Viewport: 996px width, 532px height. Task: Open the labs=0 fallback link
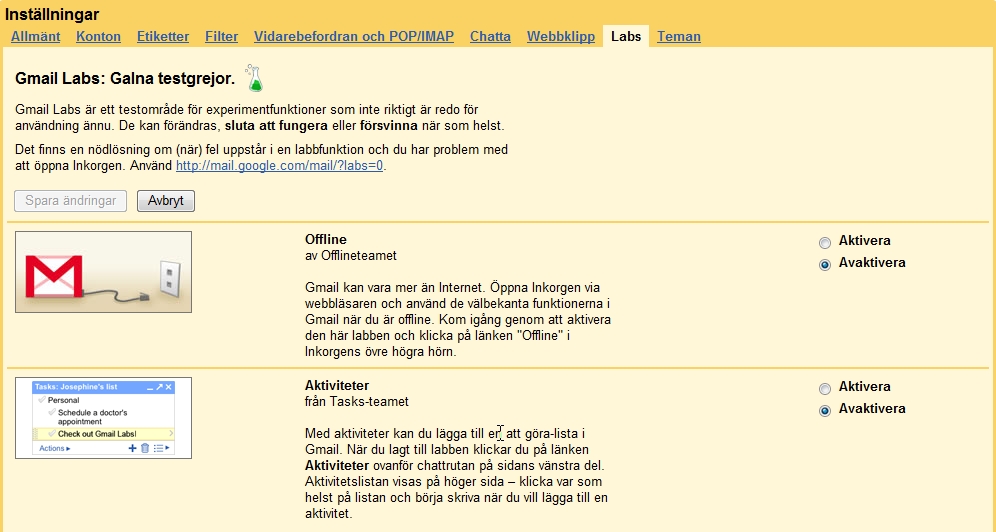(279, 166)
